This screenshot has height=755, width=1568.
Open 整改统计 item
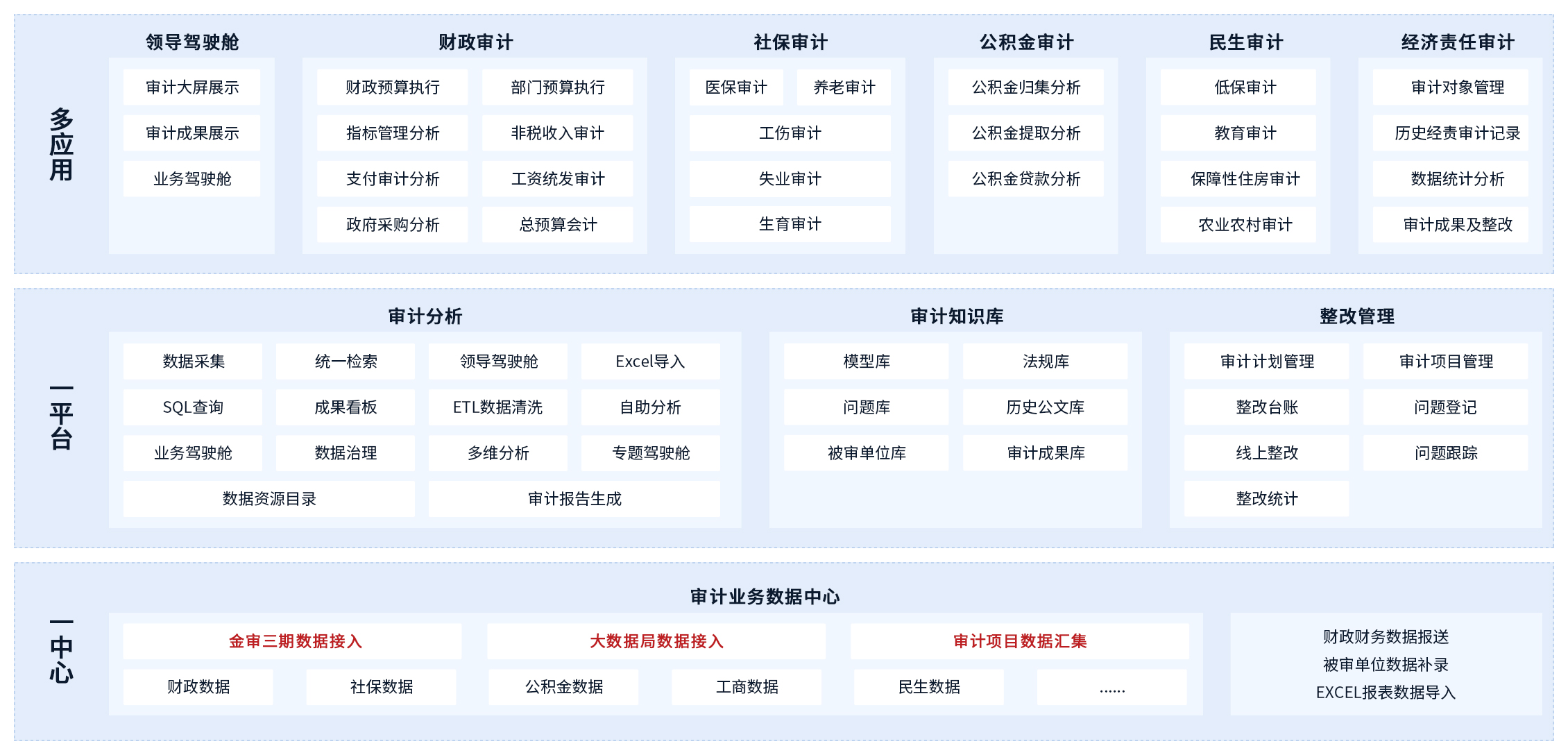tap(1267, 499)
